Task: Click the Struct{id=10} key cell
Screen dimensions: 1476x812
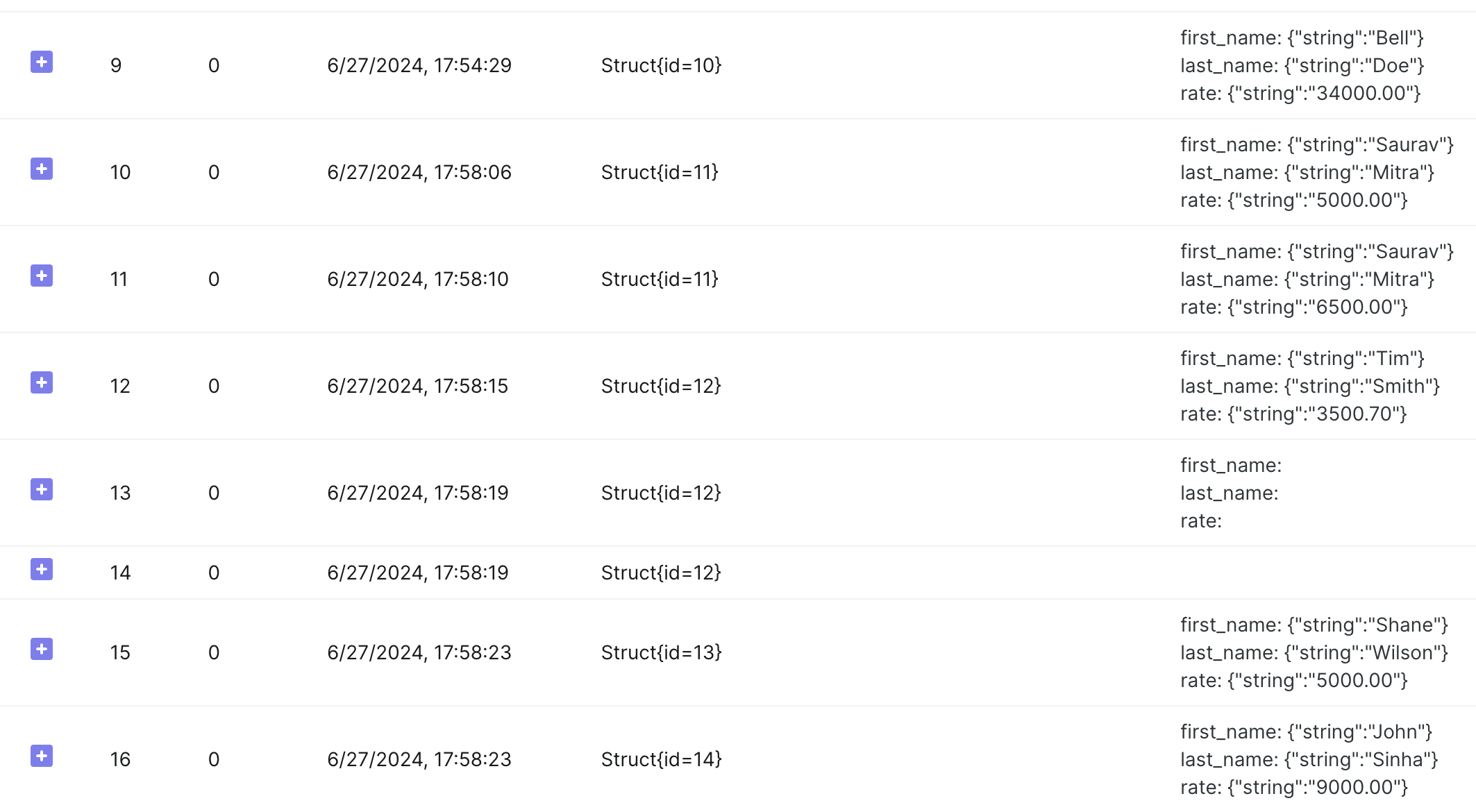Action: (x=661, y=65)
